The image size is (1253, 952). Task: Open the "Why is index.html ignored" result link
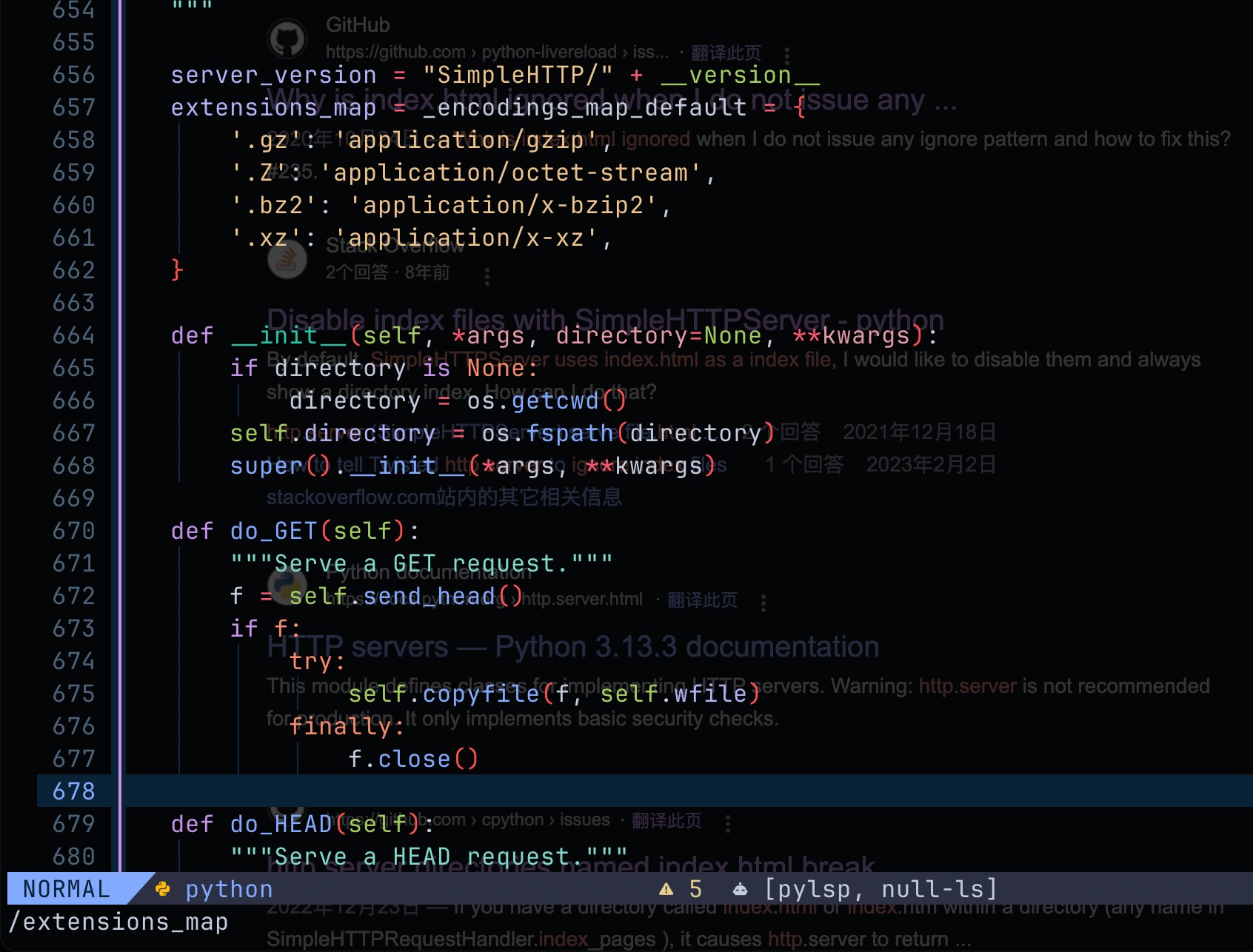coord(612,100)
